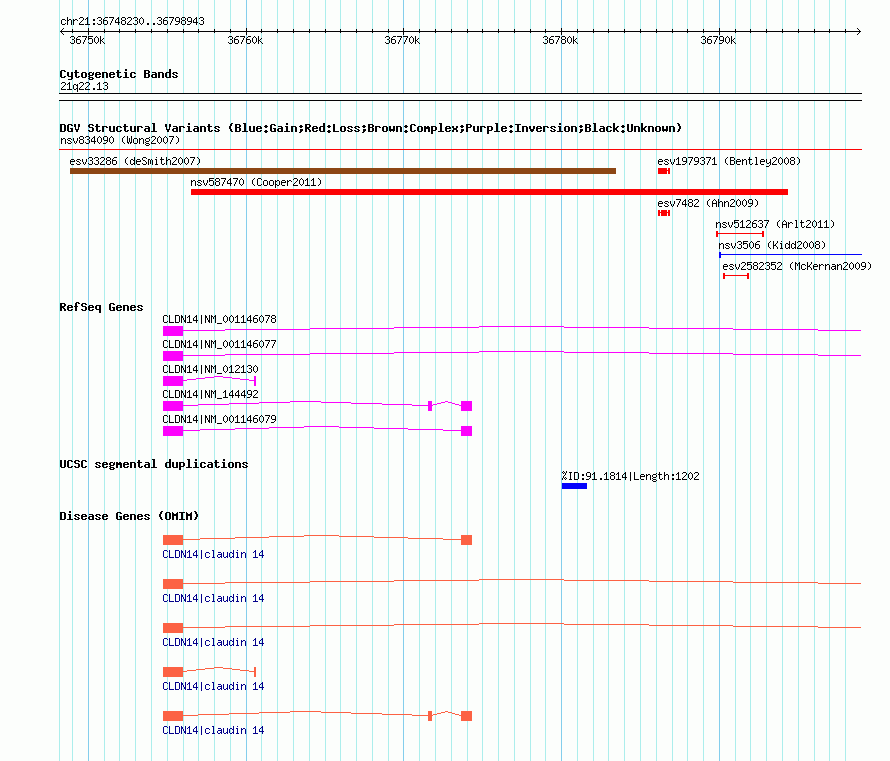Viewport: 890px width, 761px height.
Task: Click the 36780k ruler tick label
Action: (560, 40)
